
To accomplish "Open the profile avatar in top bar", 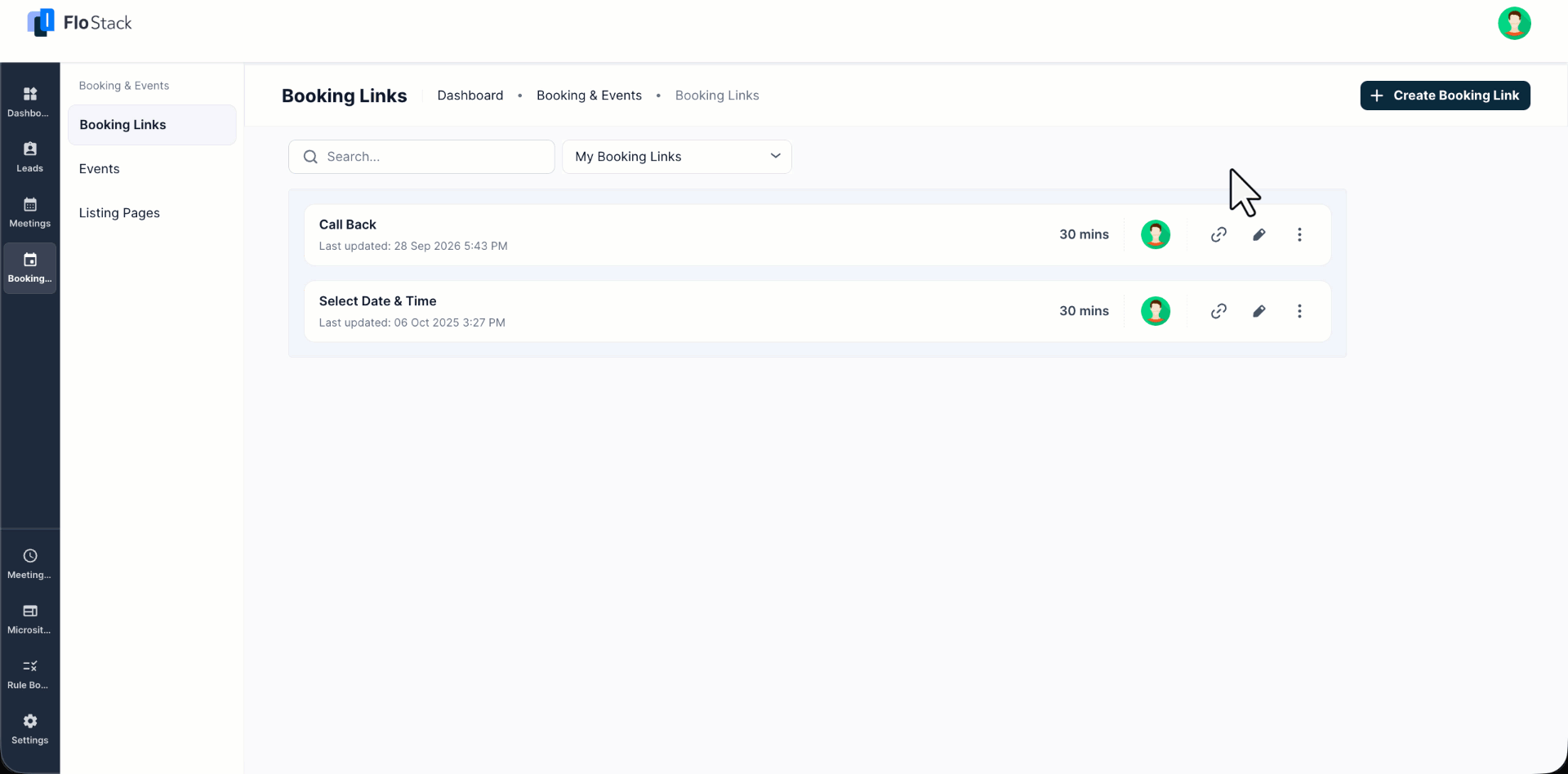I will (x=1514, y=24).
